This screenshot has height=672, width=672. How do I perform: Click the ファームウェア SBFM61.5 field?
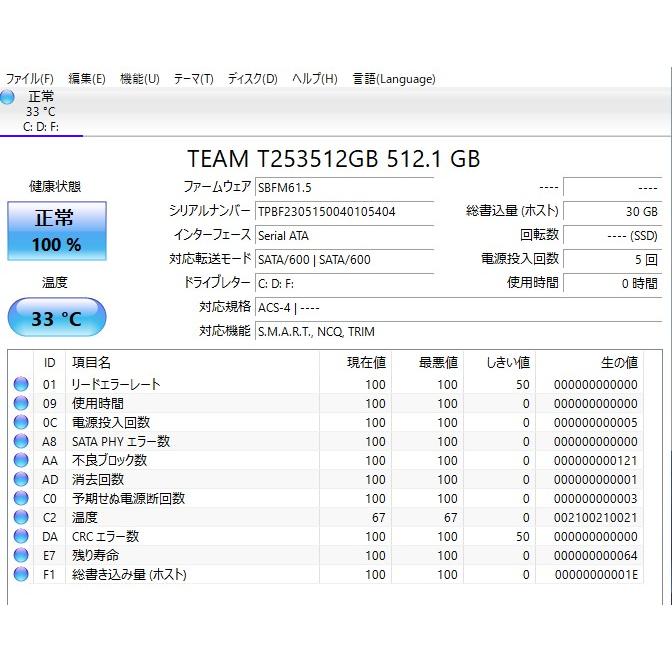[343, 187]
